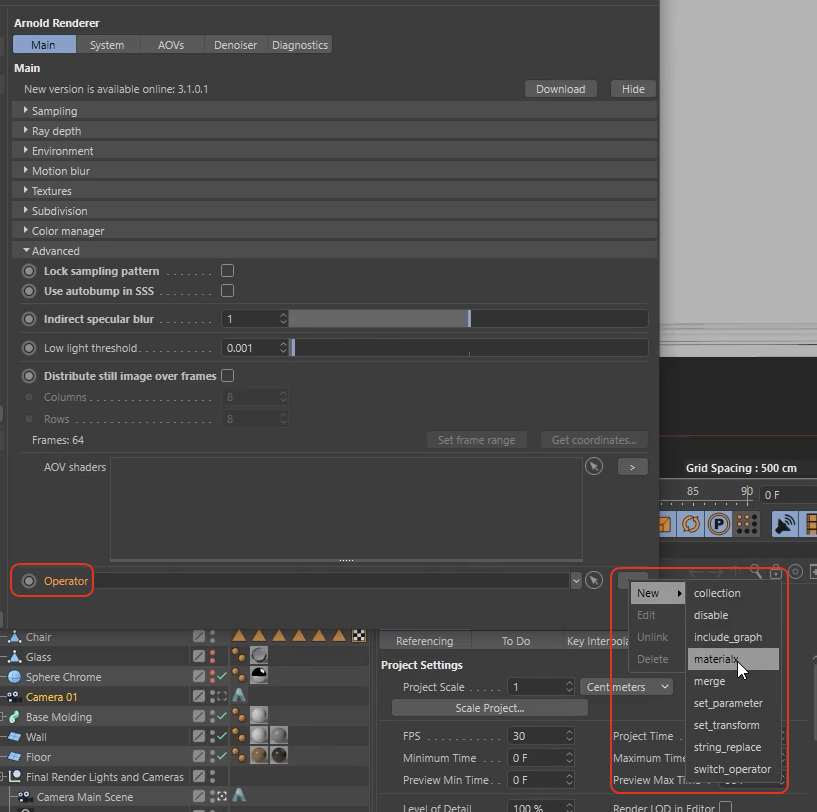Screen dimensions: 817x812
Task: Expand the Subdivision section
Action: (334, 211)
